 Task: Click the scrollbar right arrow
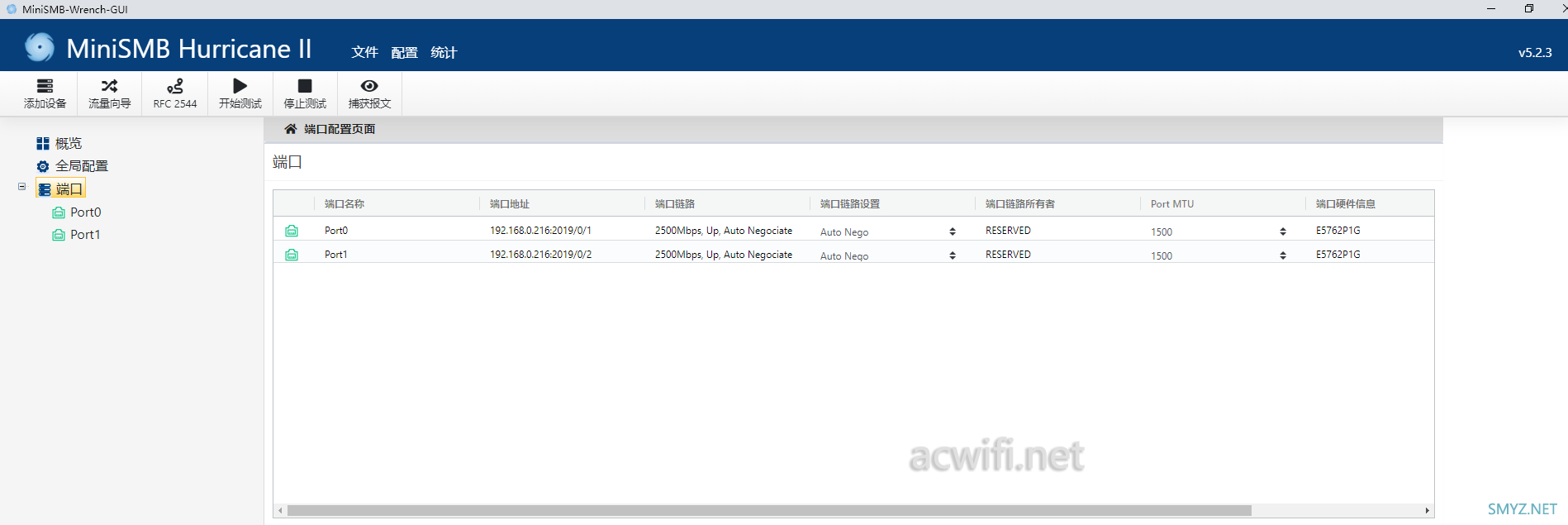click(x=1427, y=510)
